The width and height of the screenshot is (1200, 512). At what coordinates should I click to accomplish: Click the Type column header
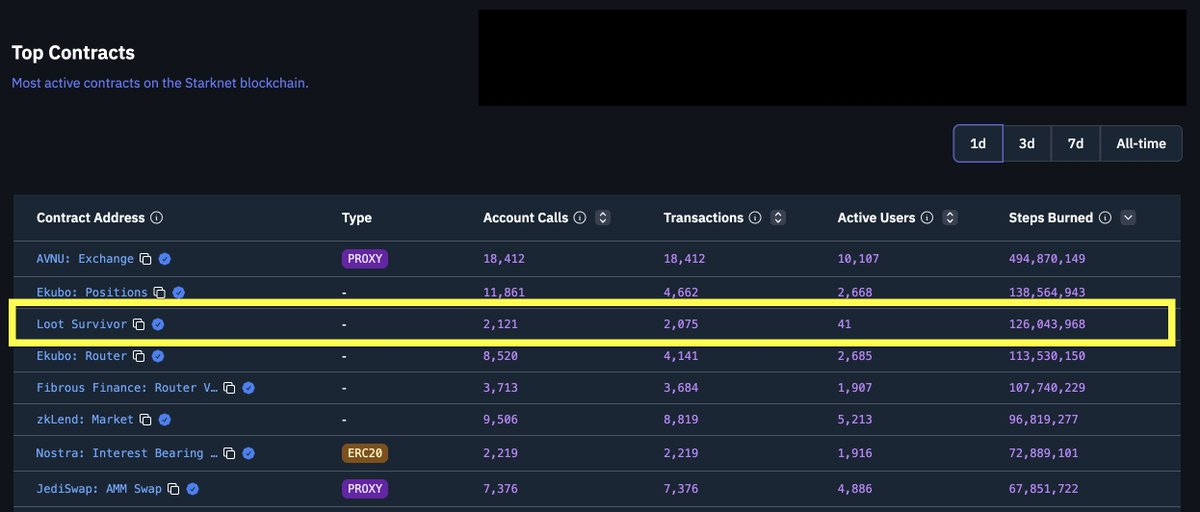point(357,218)
